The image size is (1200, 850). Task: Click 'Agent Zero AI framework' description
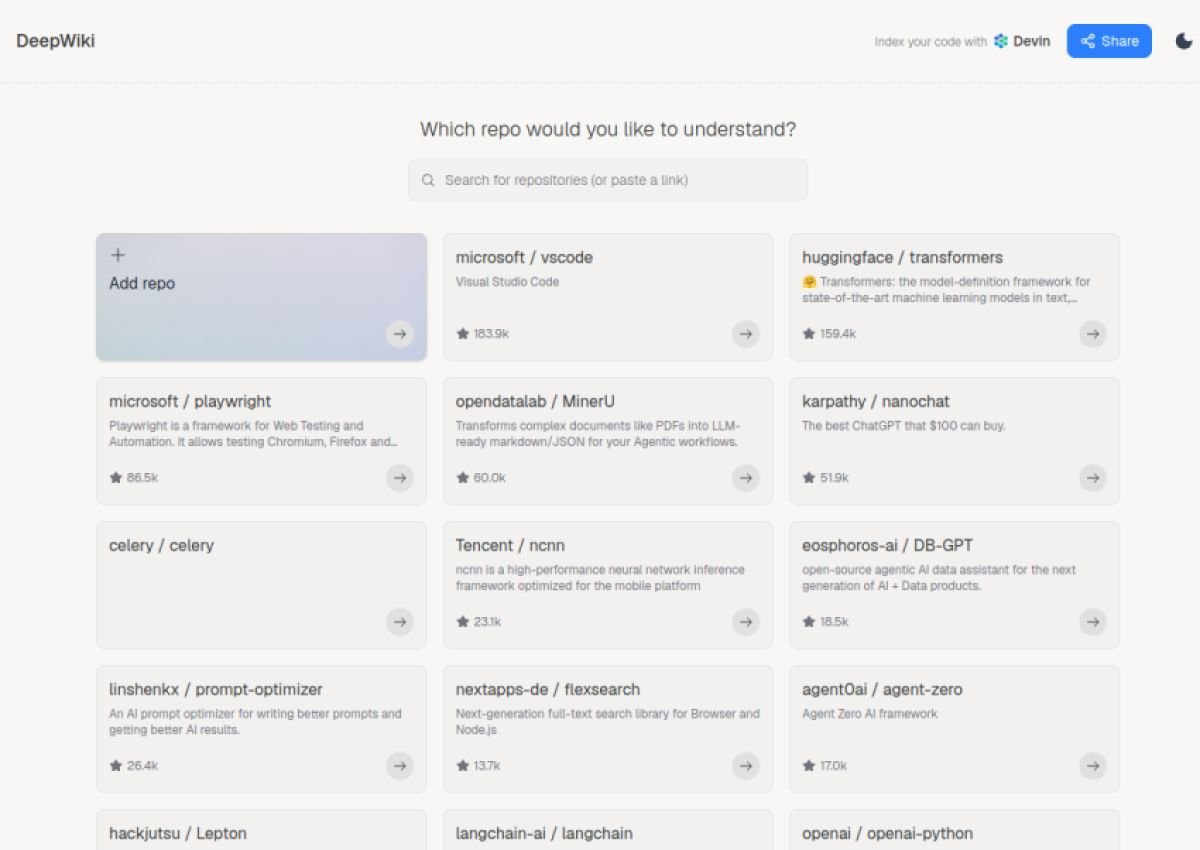870,714
